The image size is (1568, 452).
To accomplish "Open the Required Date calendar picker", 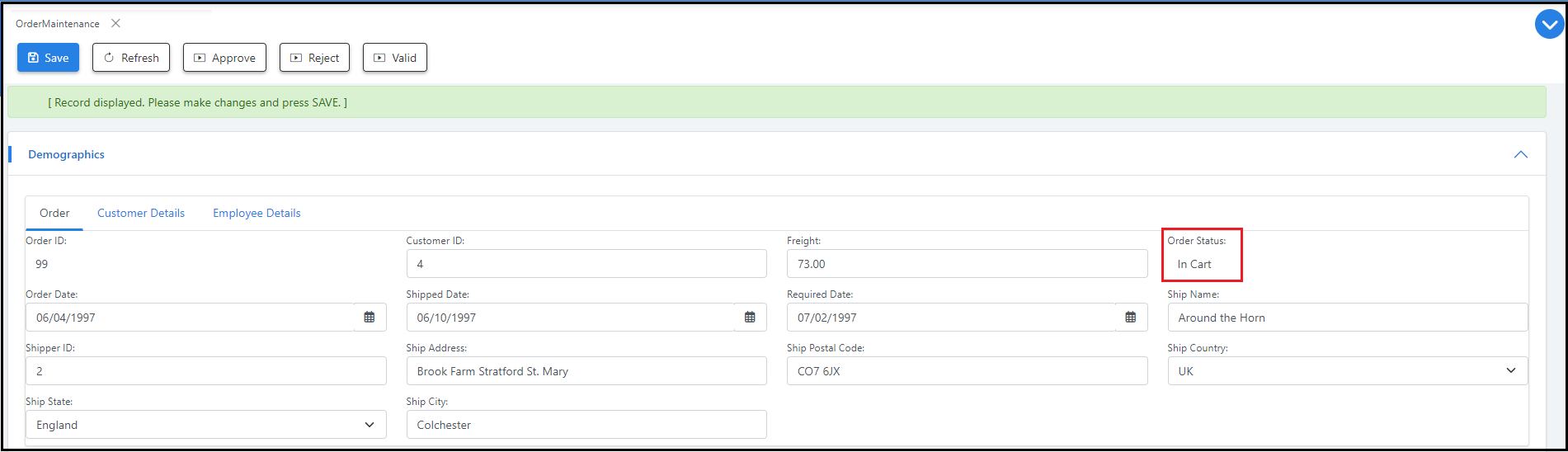I will pyautogui.click(x=1130, y=318).
